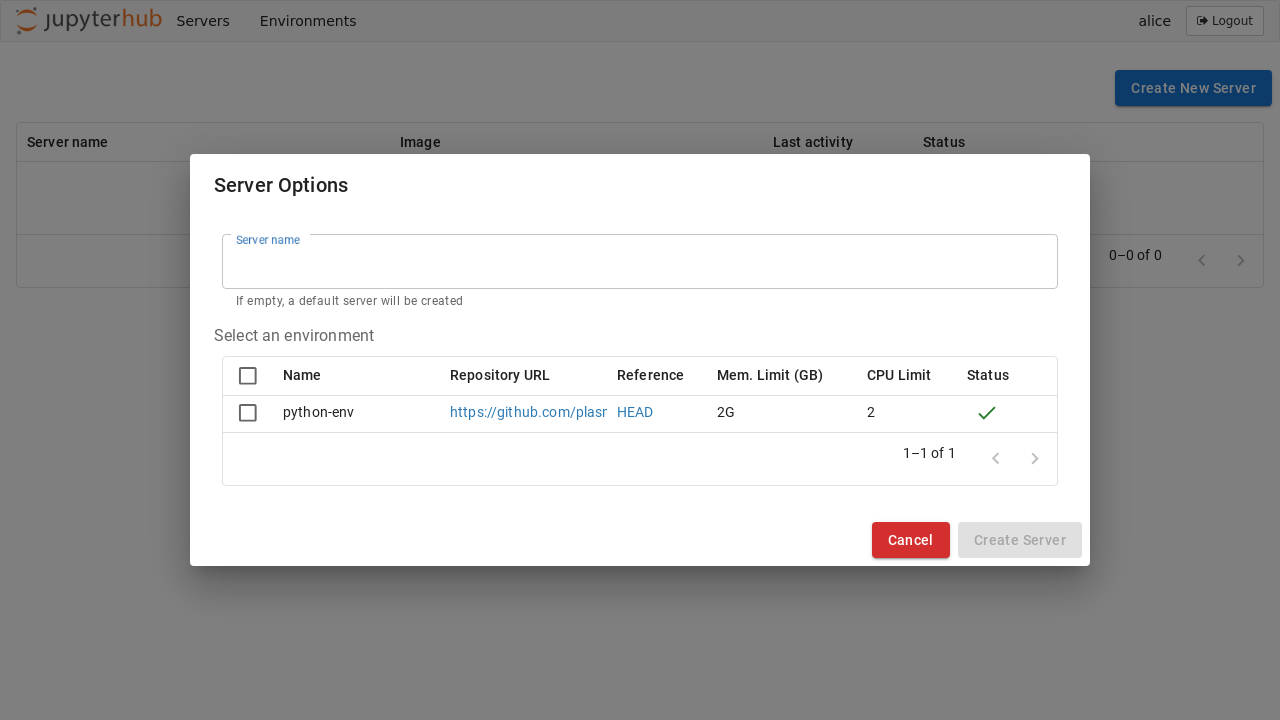Click the Create Server button

click(x=1019, y=540)
